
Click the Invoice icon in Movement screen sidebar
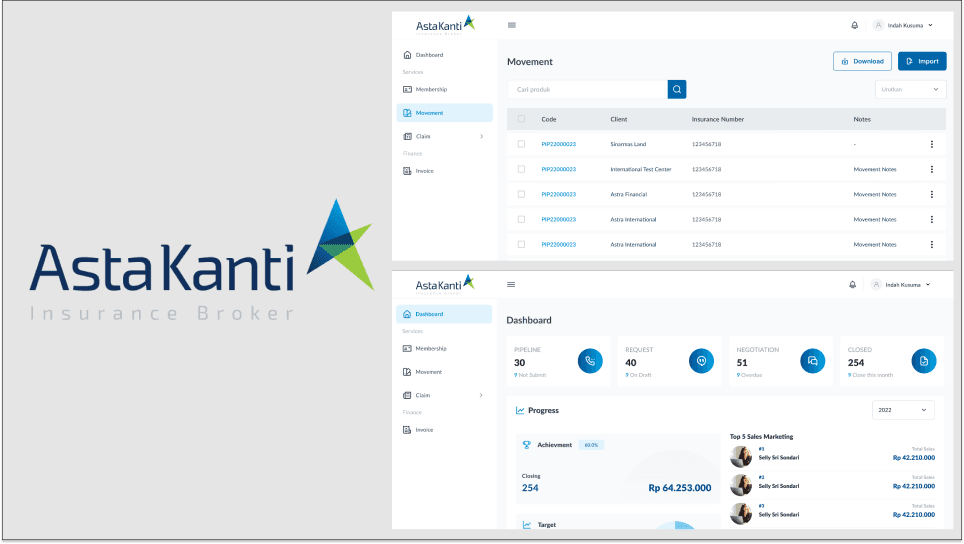(x=407, y=171)
